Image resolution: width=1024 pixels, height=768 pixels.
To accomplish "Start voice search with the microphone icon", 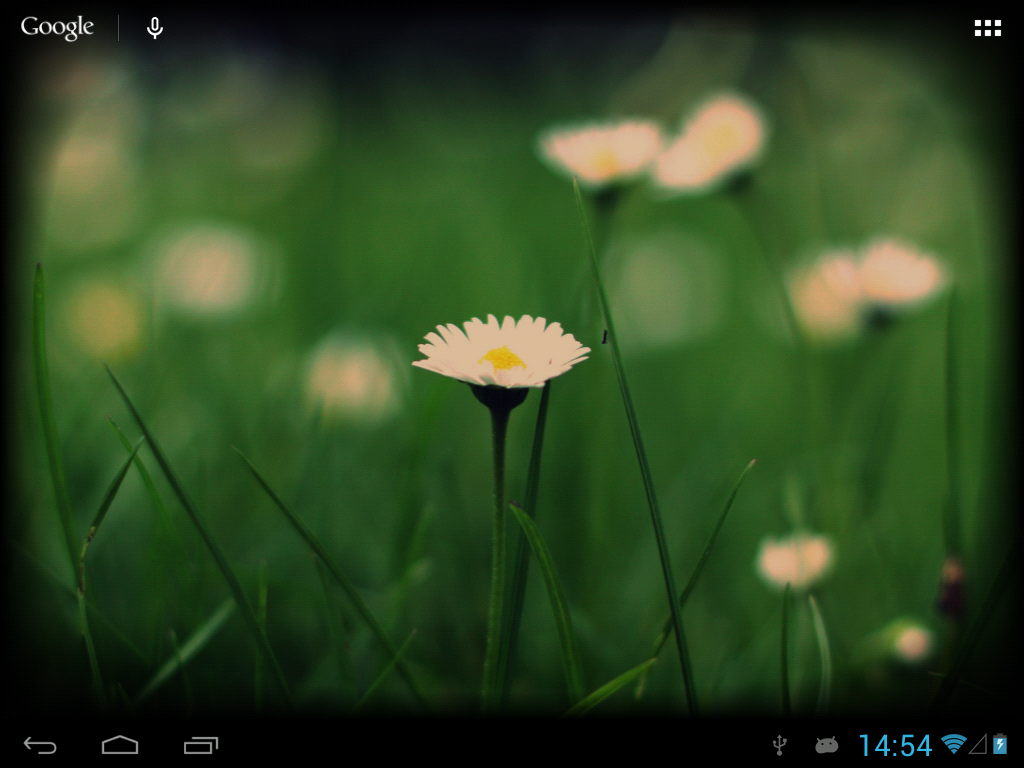I will 155,28.
